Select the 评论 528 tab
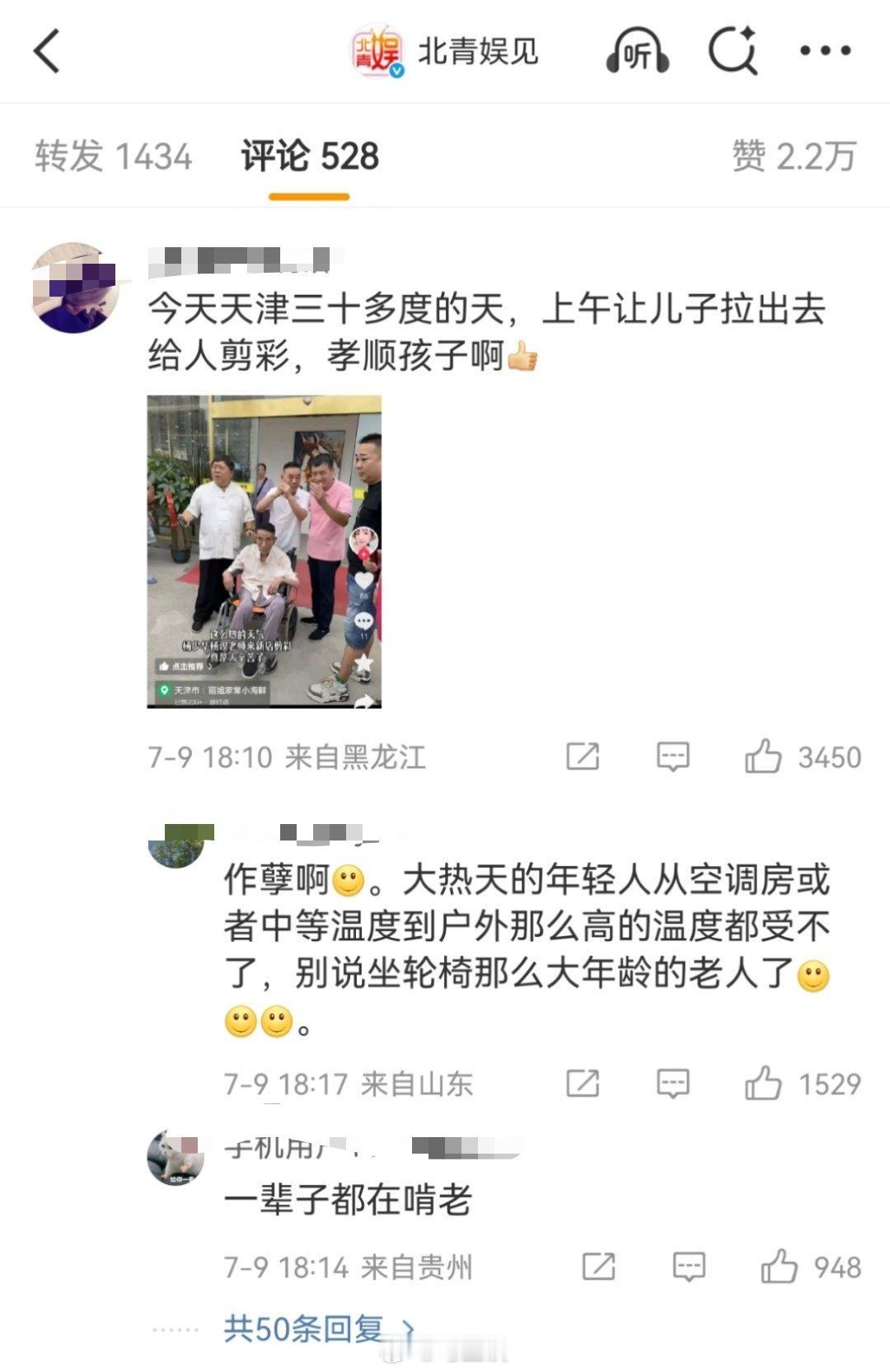 (x=310, y=156)
